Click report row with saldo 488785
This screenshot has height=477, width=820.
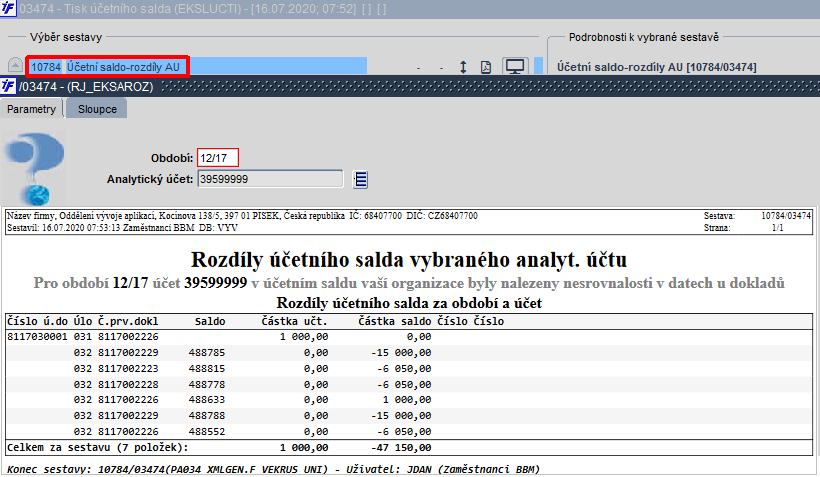(409, 353)
